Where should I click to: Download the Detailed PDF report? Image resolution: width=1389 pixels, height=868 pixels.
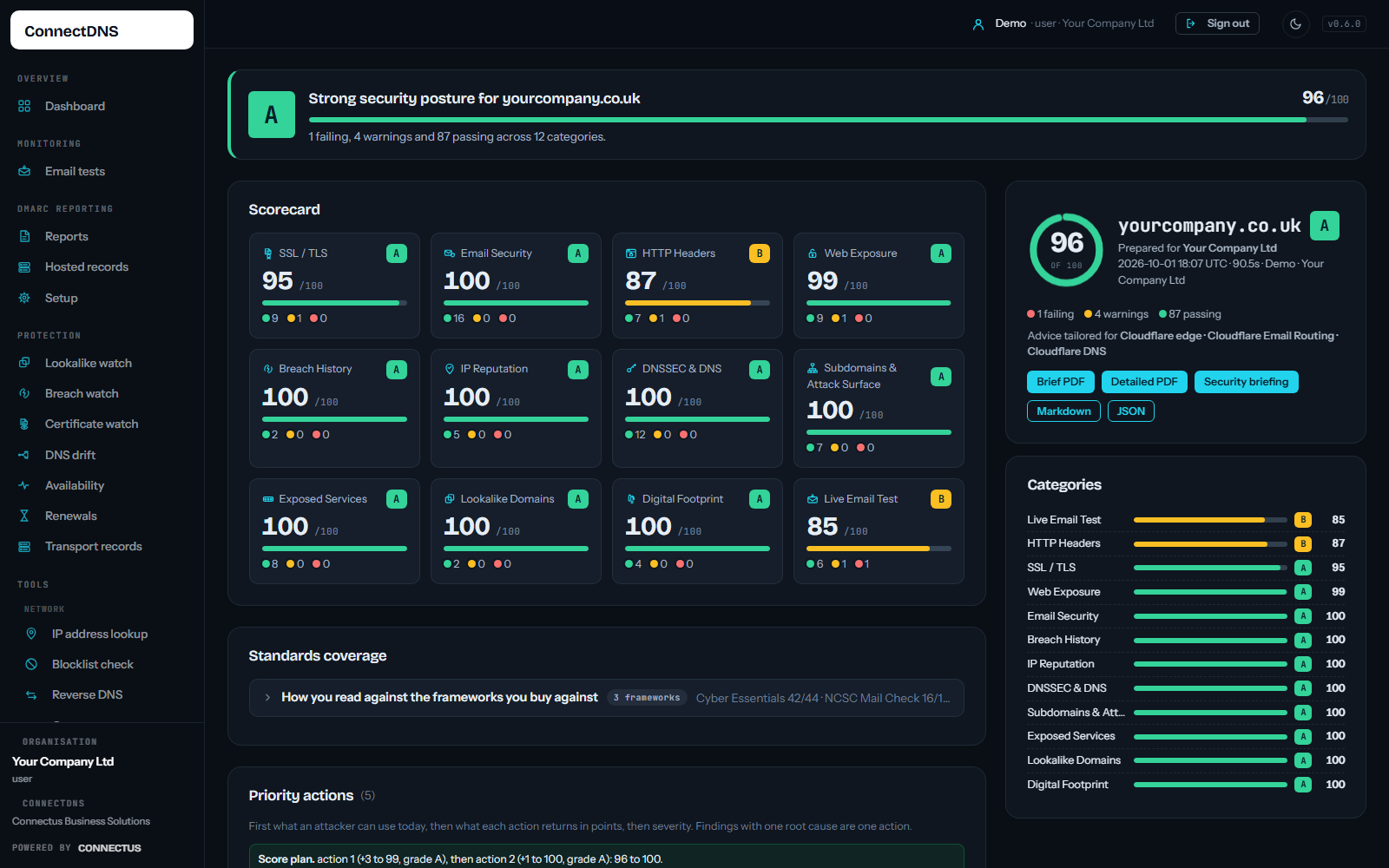[x=1144, y=382]
